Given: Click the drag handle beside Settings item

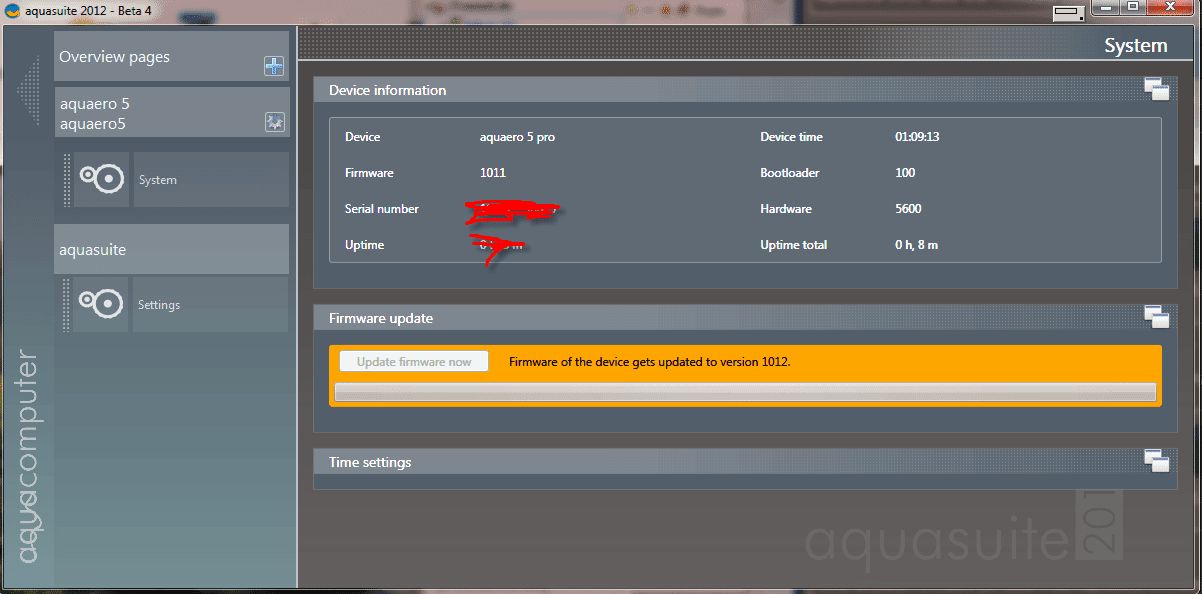Looking at the screenshot, I should click(67, 305).
